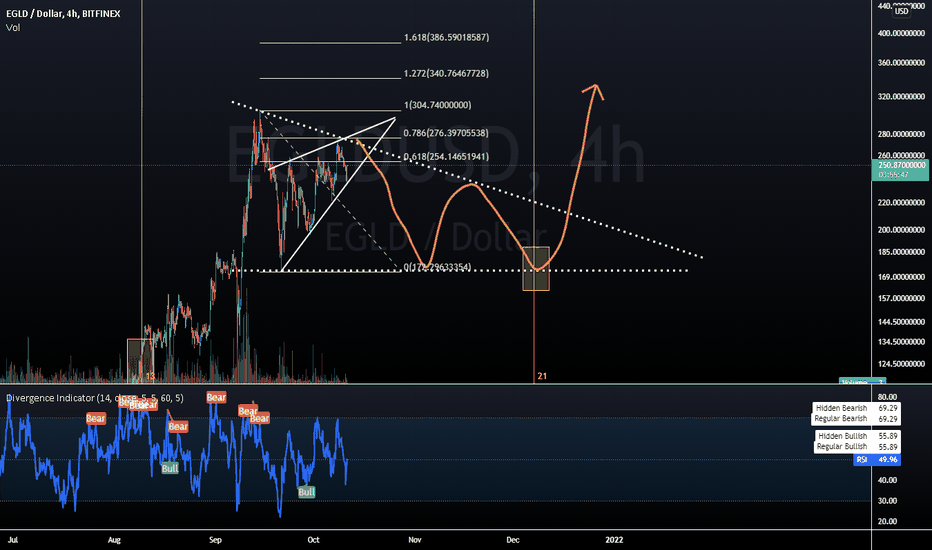Click 400.00000000 on the price axis
This screenshot has height=550, width=932.
[901, 33]
